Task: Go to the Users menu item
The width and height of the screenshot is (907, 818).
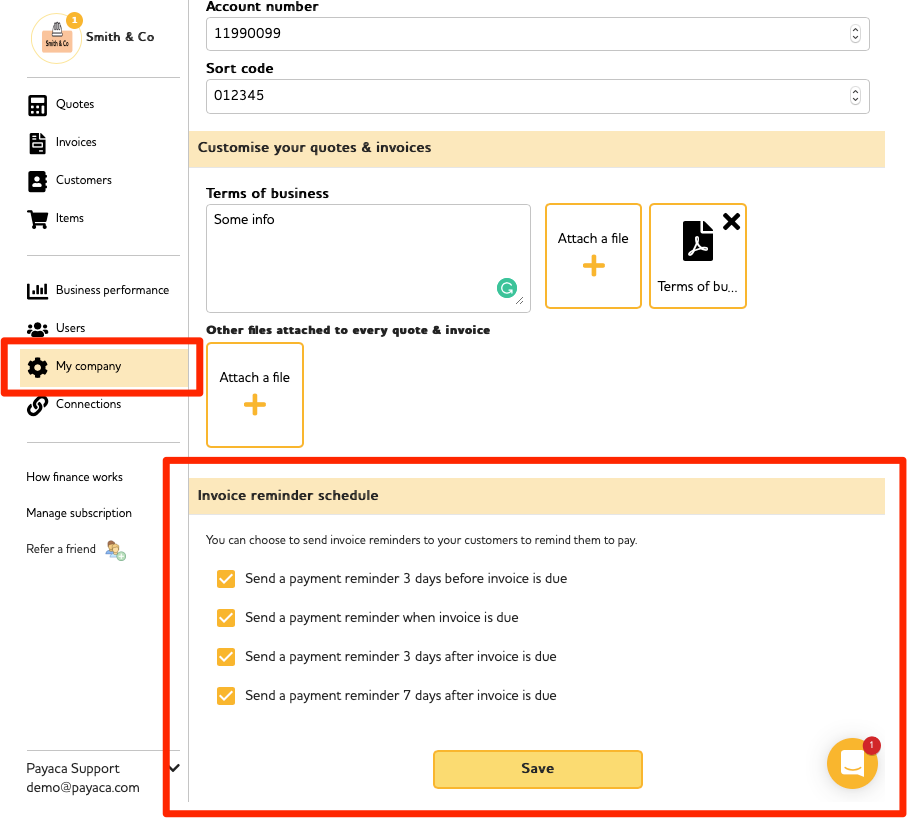Action: click(x=70, y=329)
